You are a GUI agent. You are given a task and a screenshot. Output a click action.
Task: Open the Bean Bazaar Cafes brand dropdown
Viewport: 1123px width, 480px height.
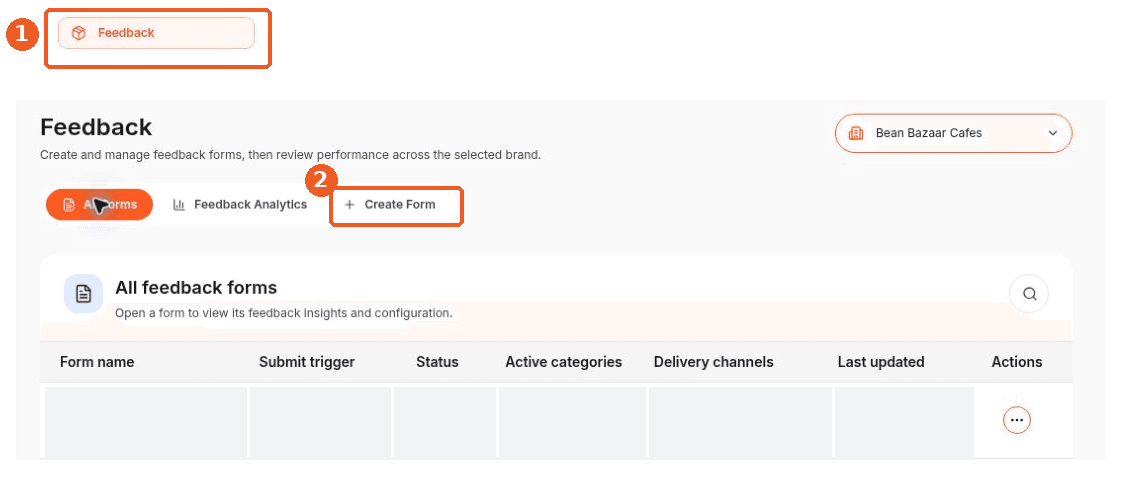(953, 133)
